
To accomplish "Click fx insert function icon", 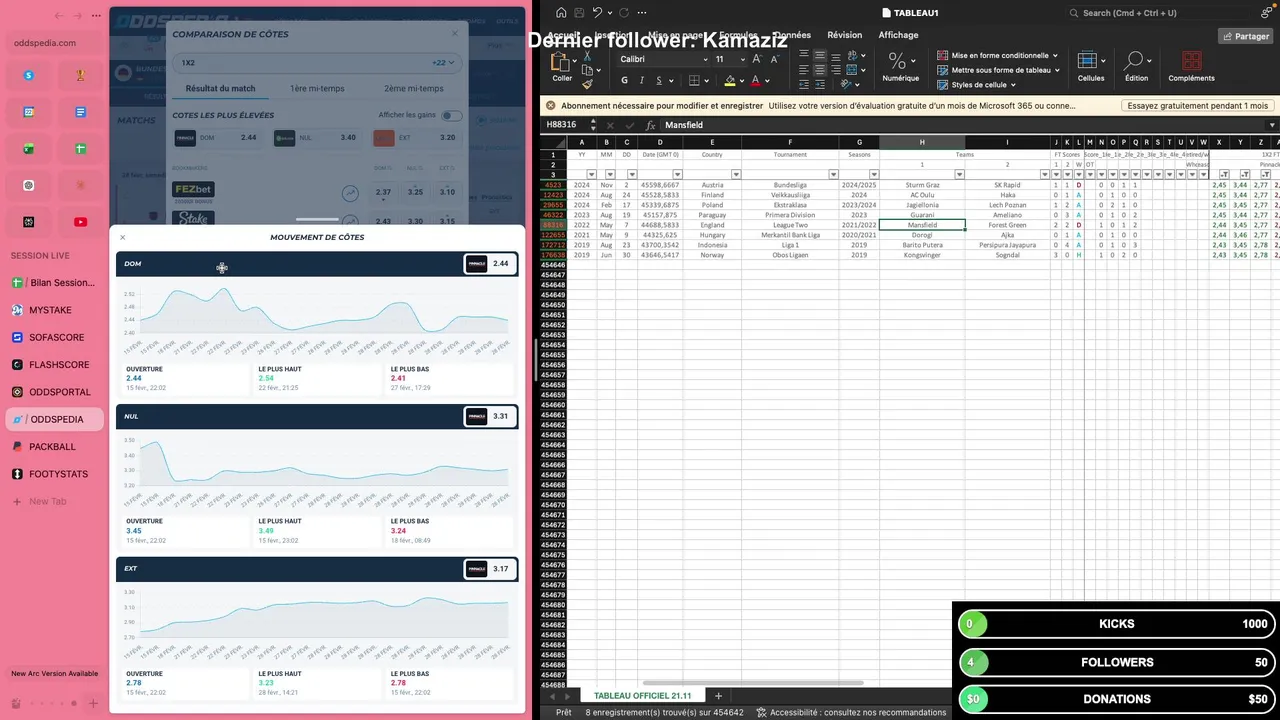I will [651, 125].
